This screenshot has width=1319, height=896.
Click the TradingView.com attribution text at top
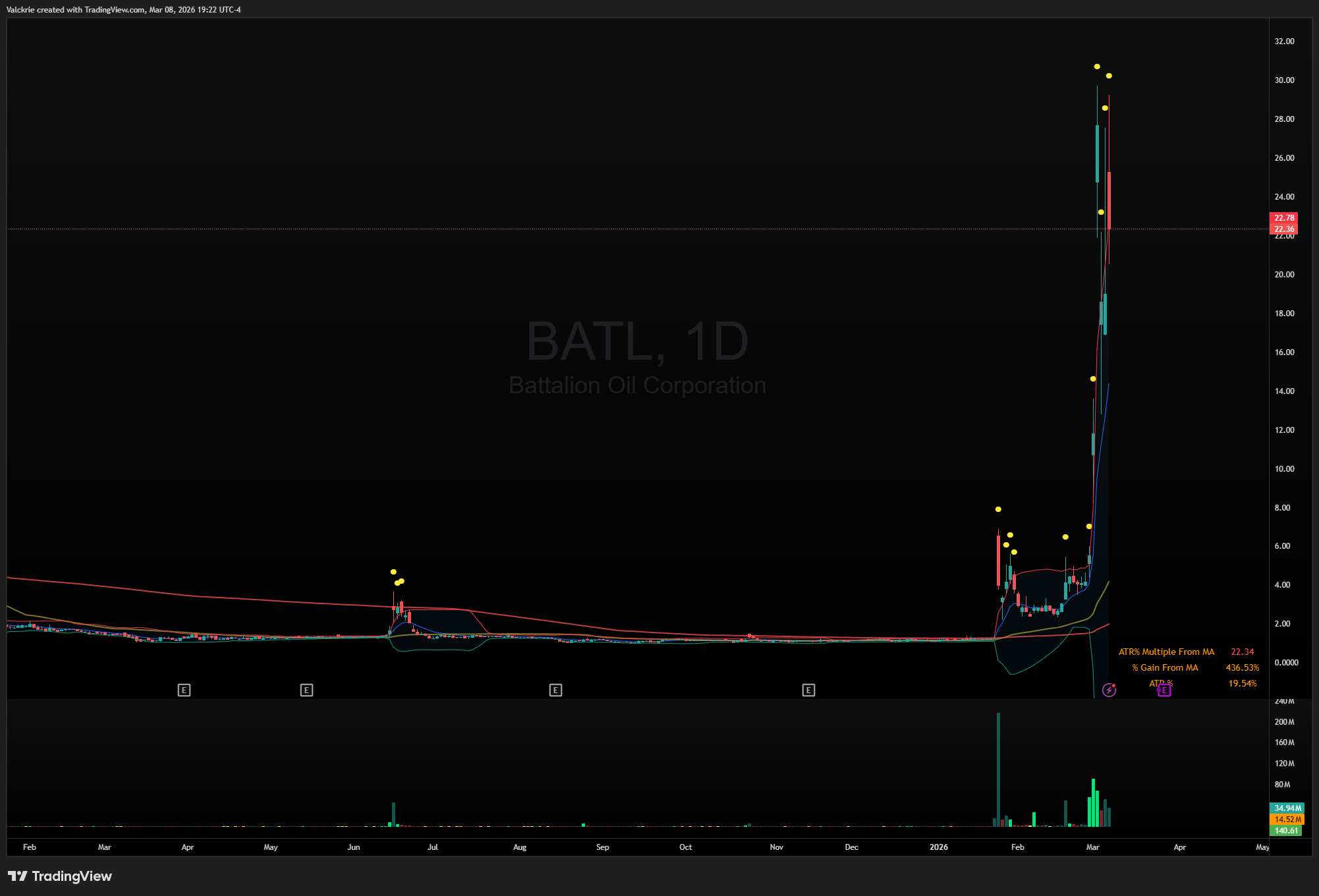123,10
